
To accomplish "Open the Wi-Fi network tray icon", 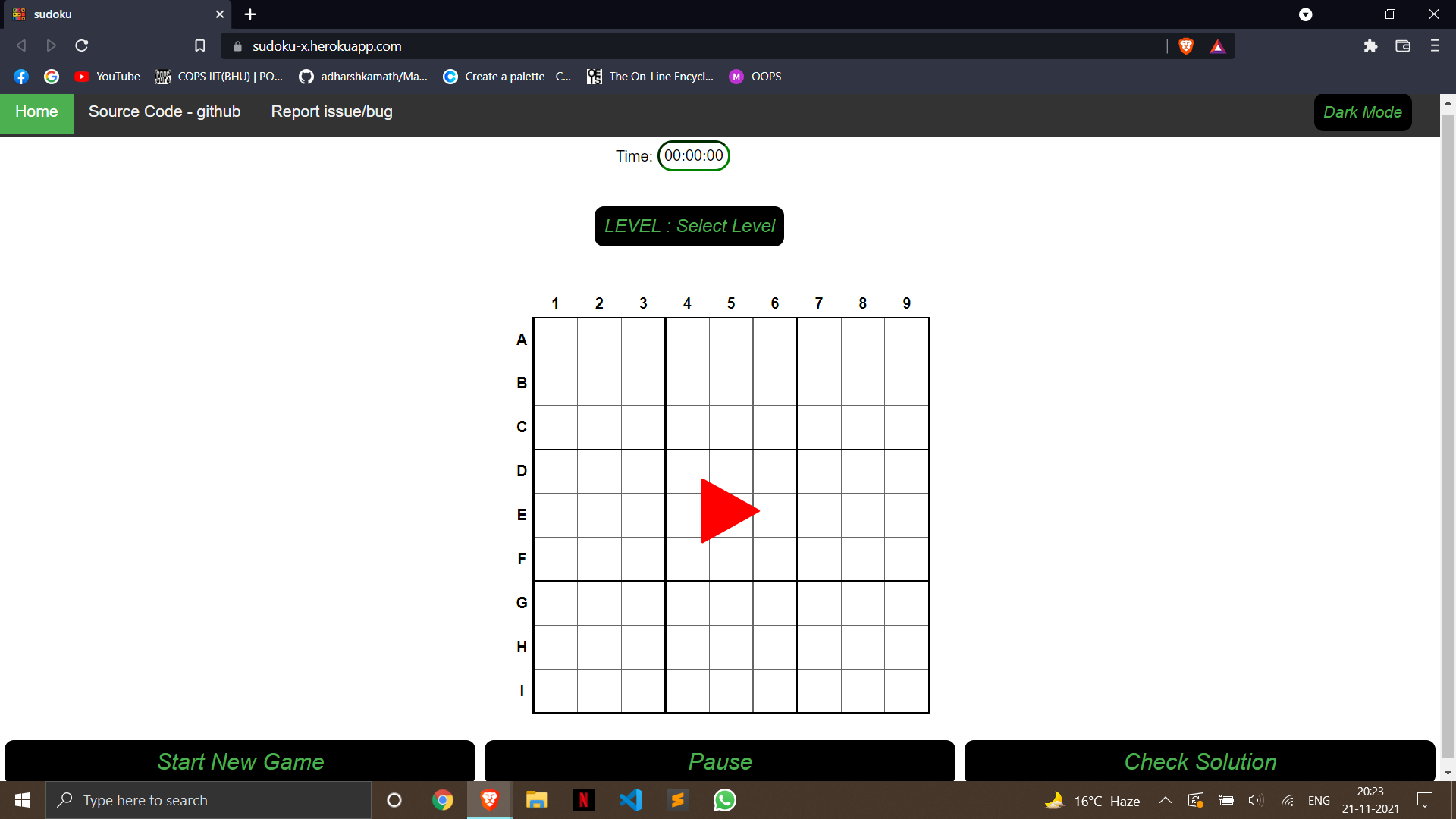I will 1288,800.
